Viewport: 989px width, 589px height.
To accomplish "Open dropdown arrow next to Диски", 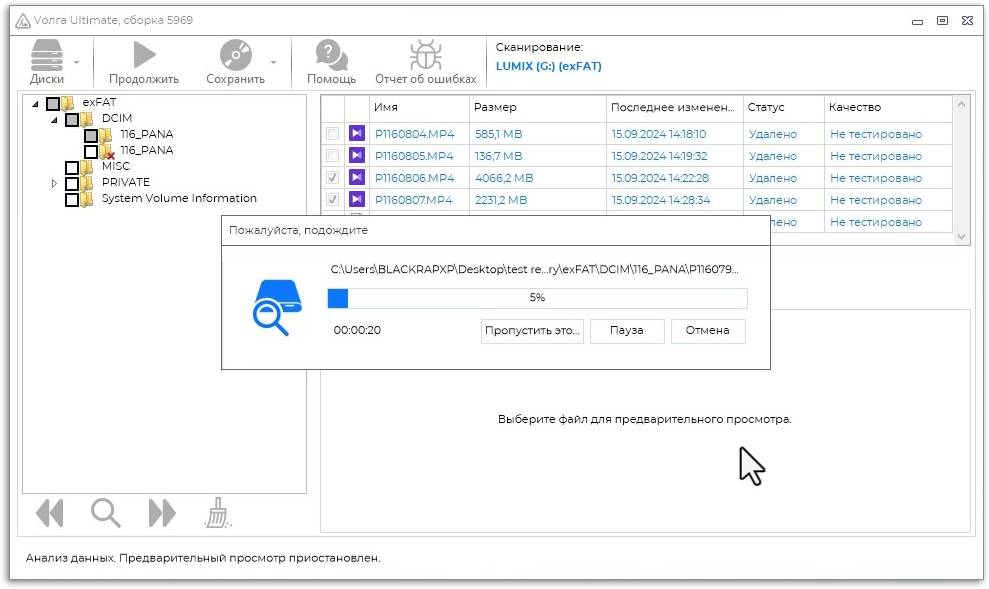I will click(x=76, y=62).
